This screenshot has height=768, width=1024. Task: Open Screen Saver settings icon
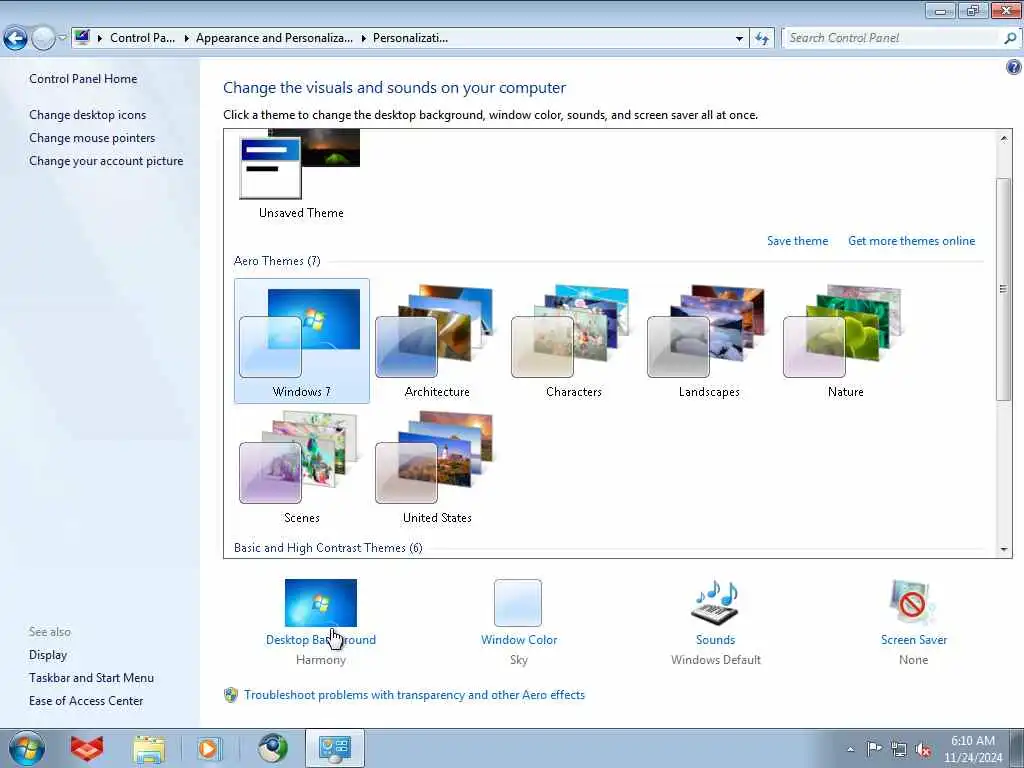point(913,603)
